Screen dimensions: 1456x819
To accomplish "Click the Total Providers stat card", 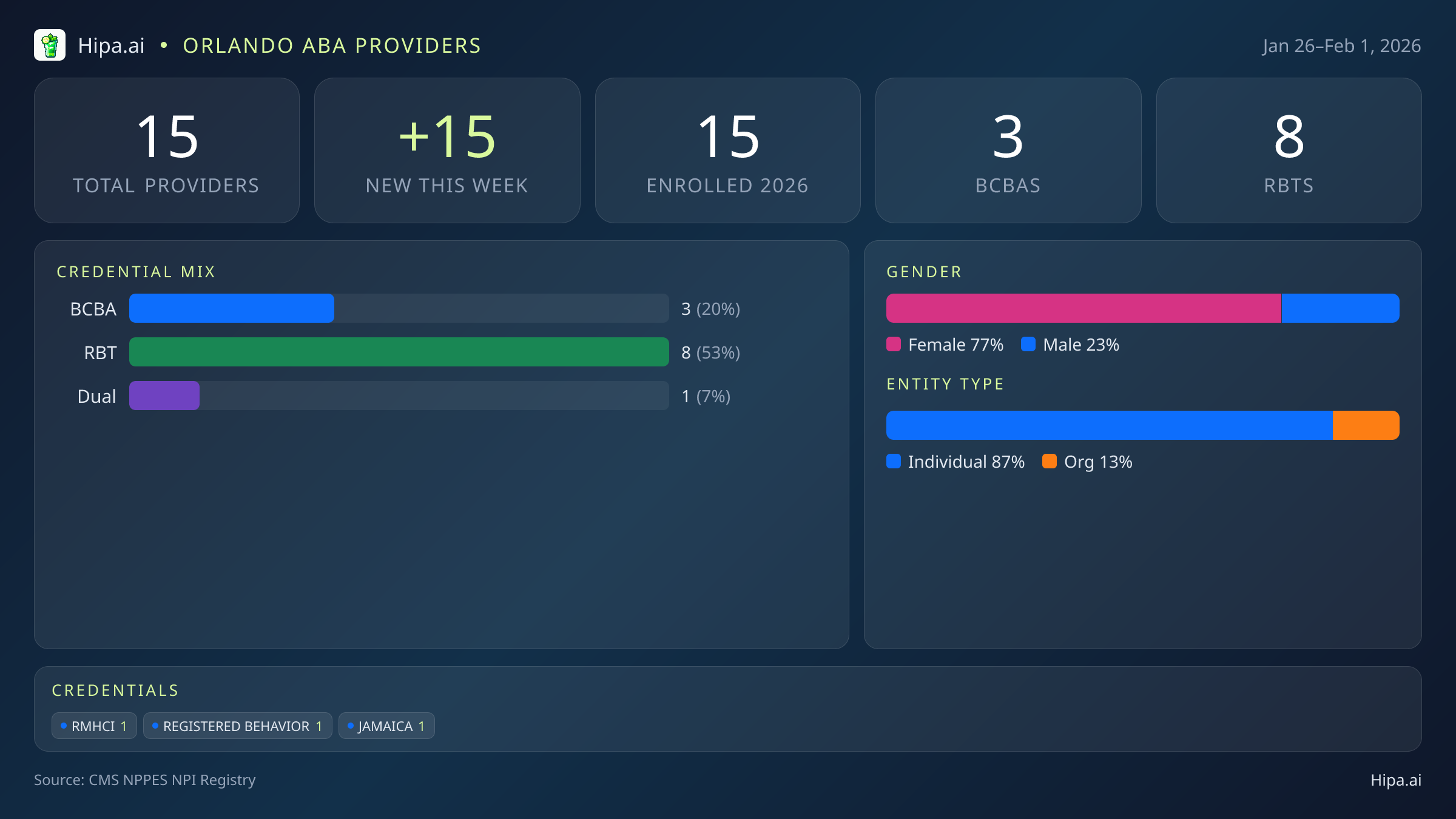I will 167,150.
